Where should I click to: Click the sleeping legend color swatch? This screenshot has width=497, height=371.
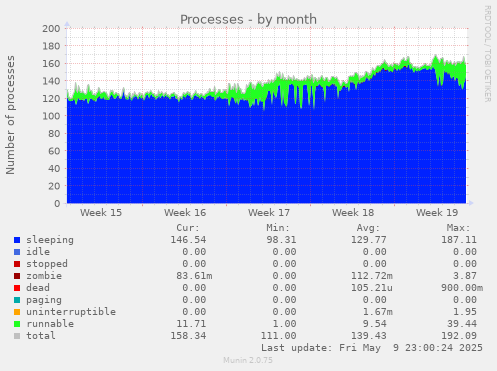click(17, 240)
